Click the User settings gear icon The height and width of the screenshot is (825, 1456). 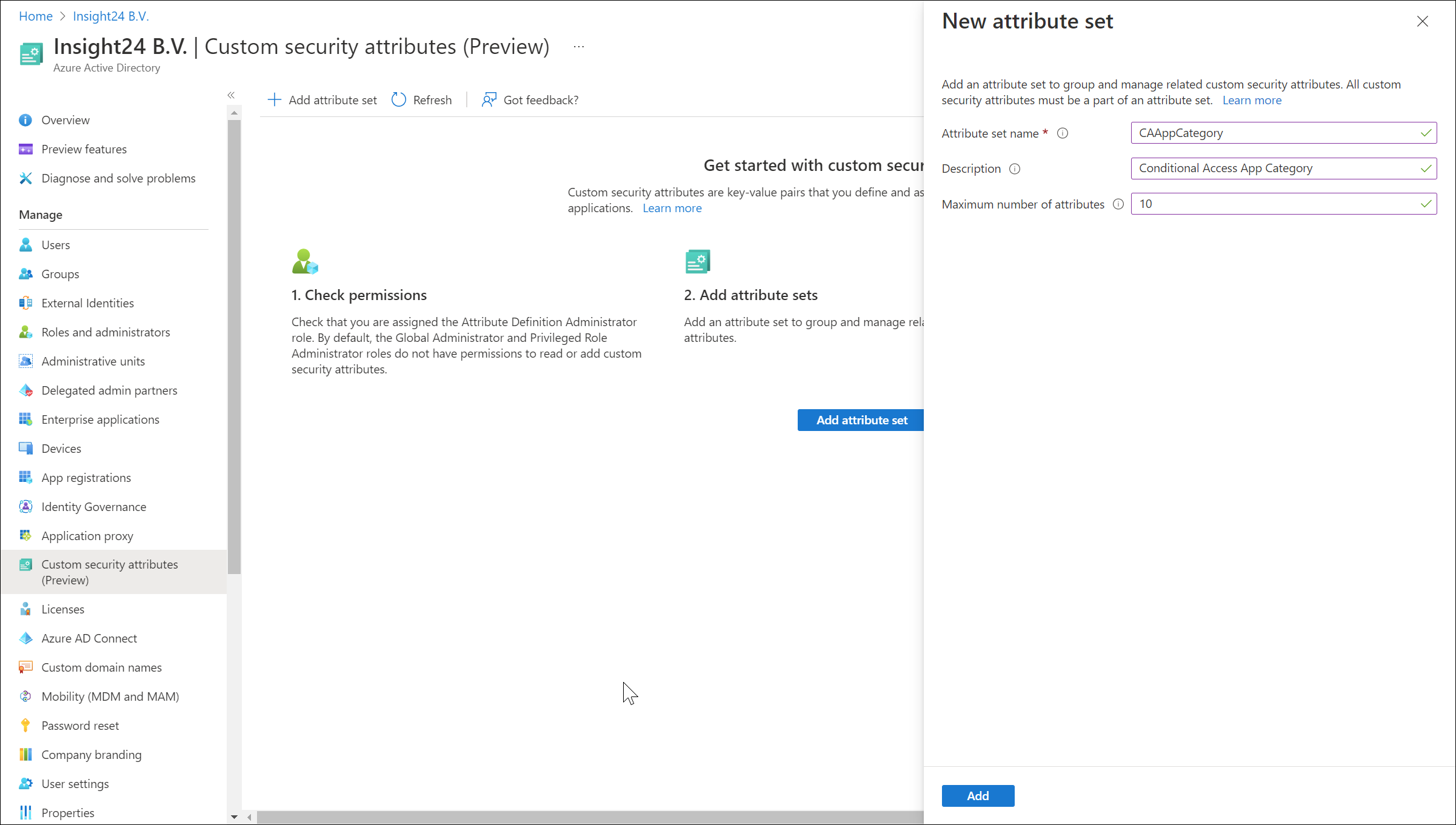click(25, 784)
